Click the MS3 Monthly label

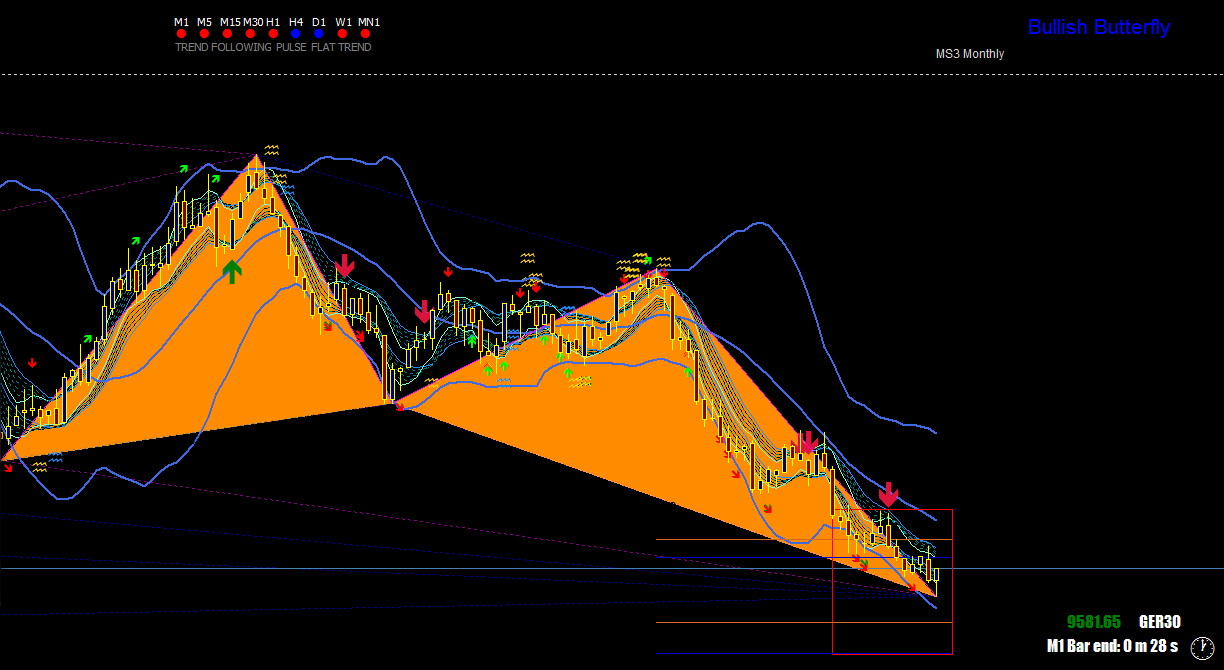coord(970,54)
